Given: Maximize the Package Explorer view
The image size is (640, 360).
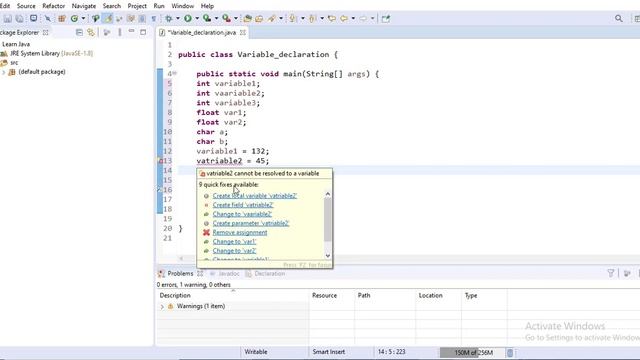Looking at the screenshot, I should (143, 32).
